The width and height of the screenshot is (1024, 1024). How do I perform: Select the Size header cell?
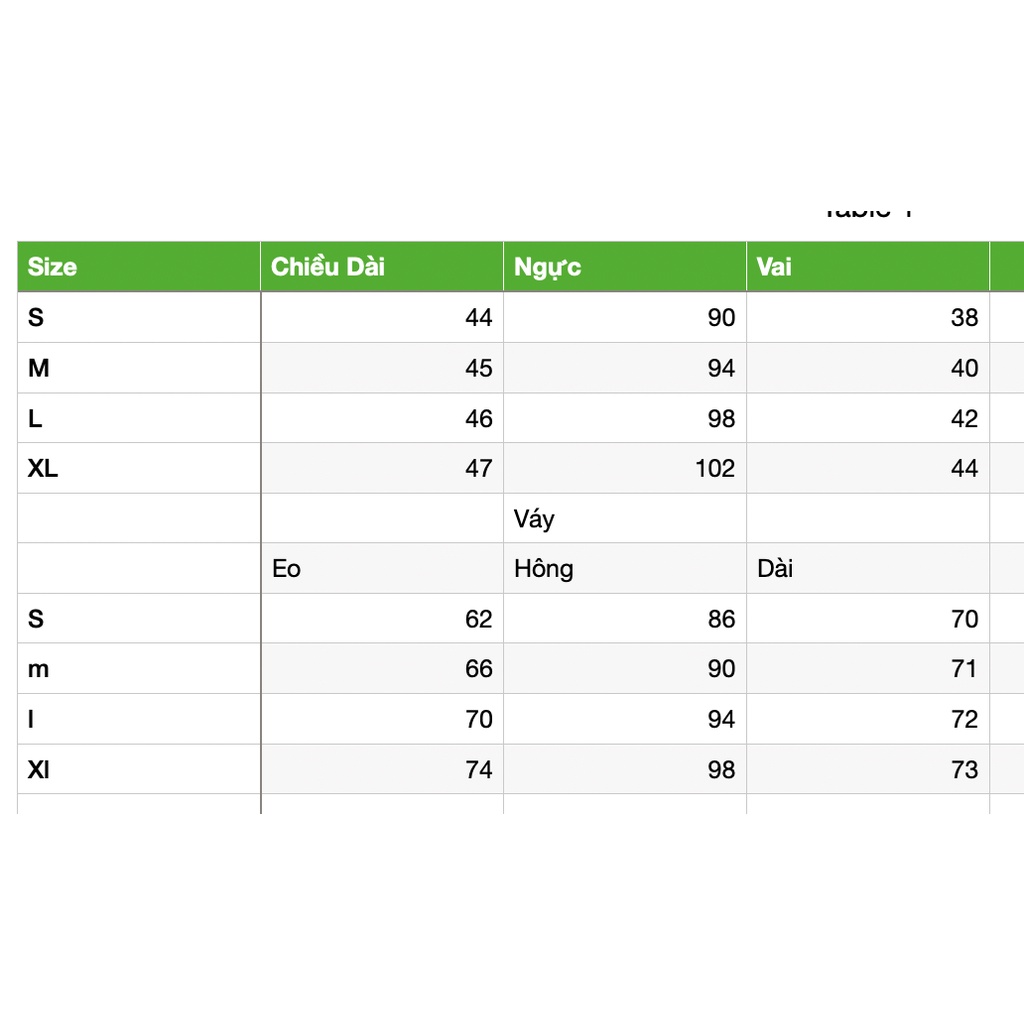pos(139,266)
